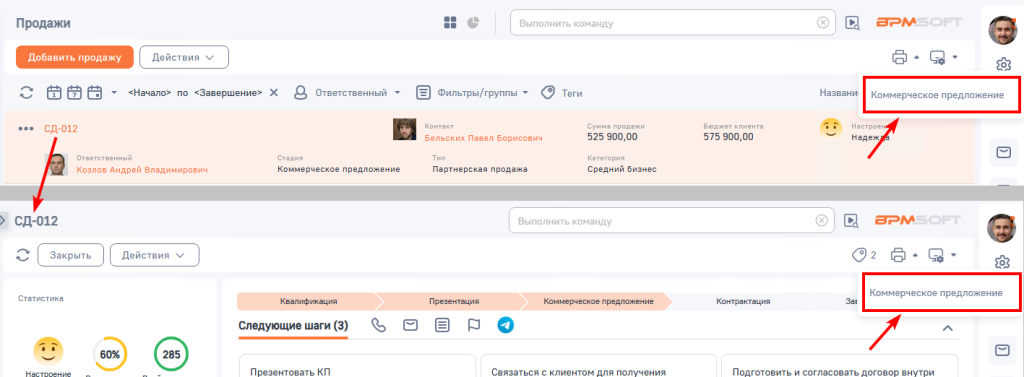Open the Telegram icon

click(505, 325)
